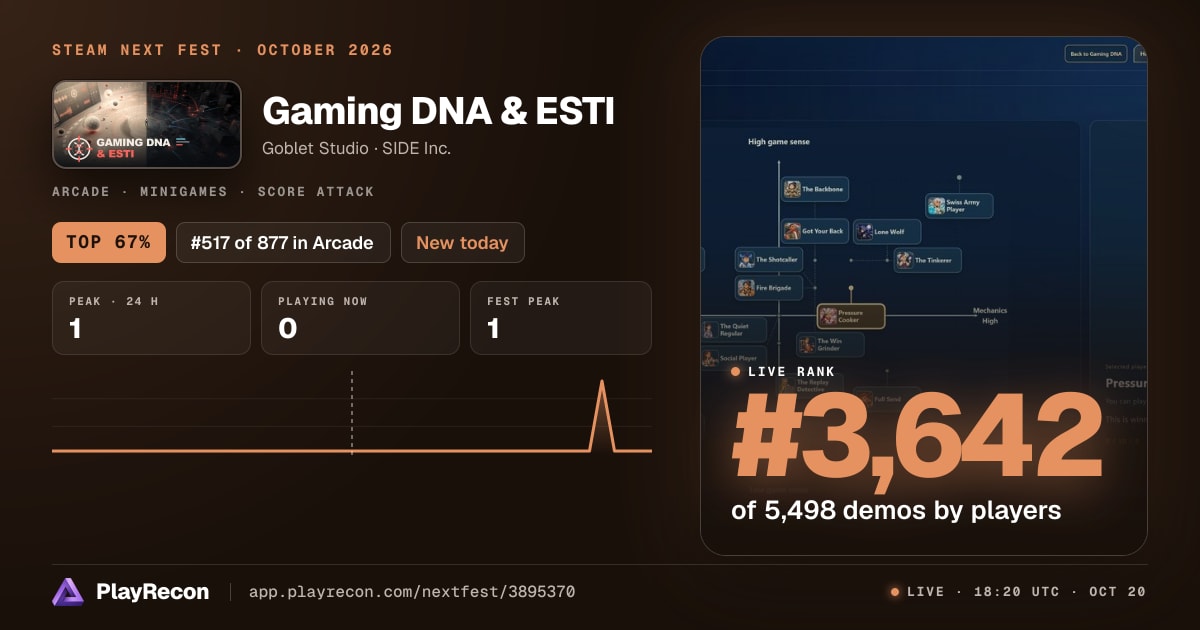The width and height of the screenshot is (1200, 630).
Task: Click the Gaming DNA & ESTI title
Action: [x=438, y=111]
